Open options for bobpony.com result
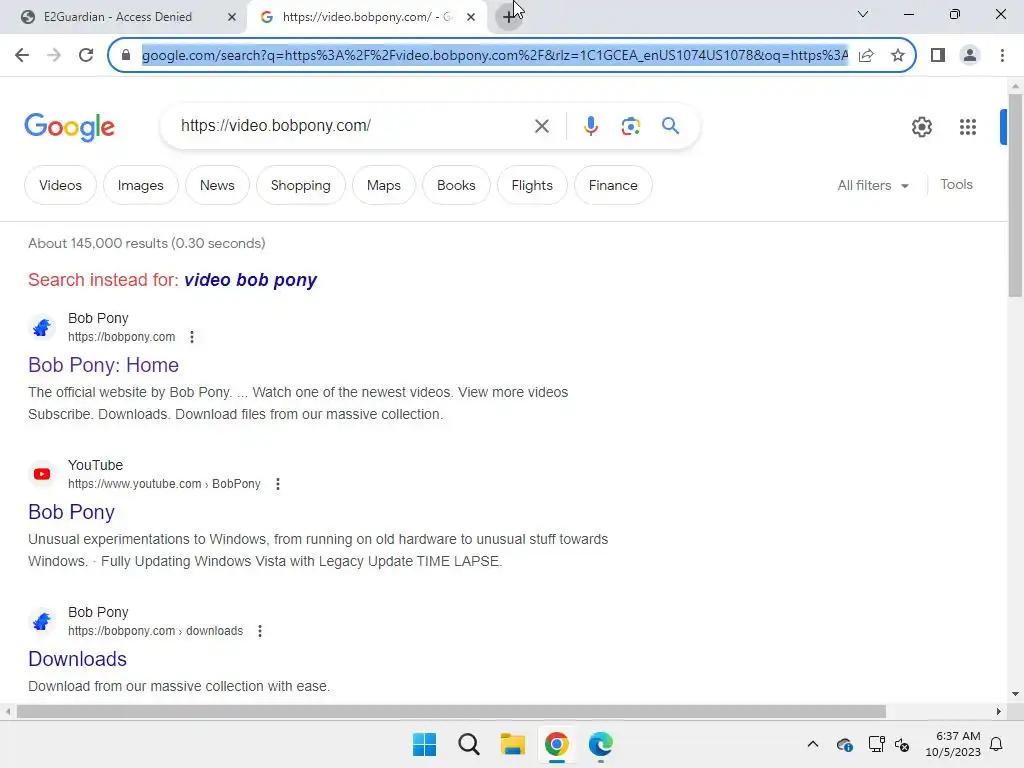Screen dimensions: 1024x768 pyautogui.click(x=191, y=337)
